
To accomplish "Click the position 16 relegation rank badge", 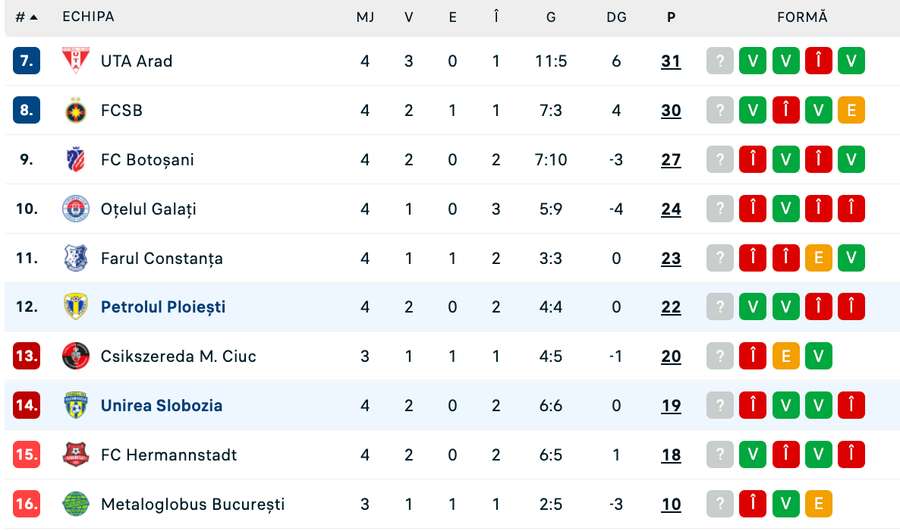I will (x=26, y=504).
